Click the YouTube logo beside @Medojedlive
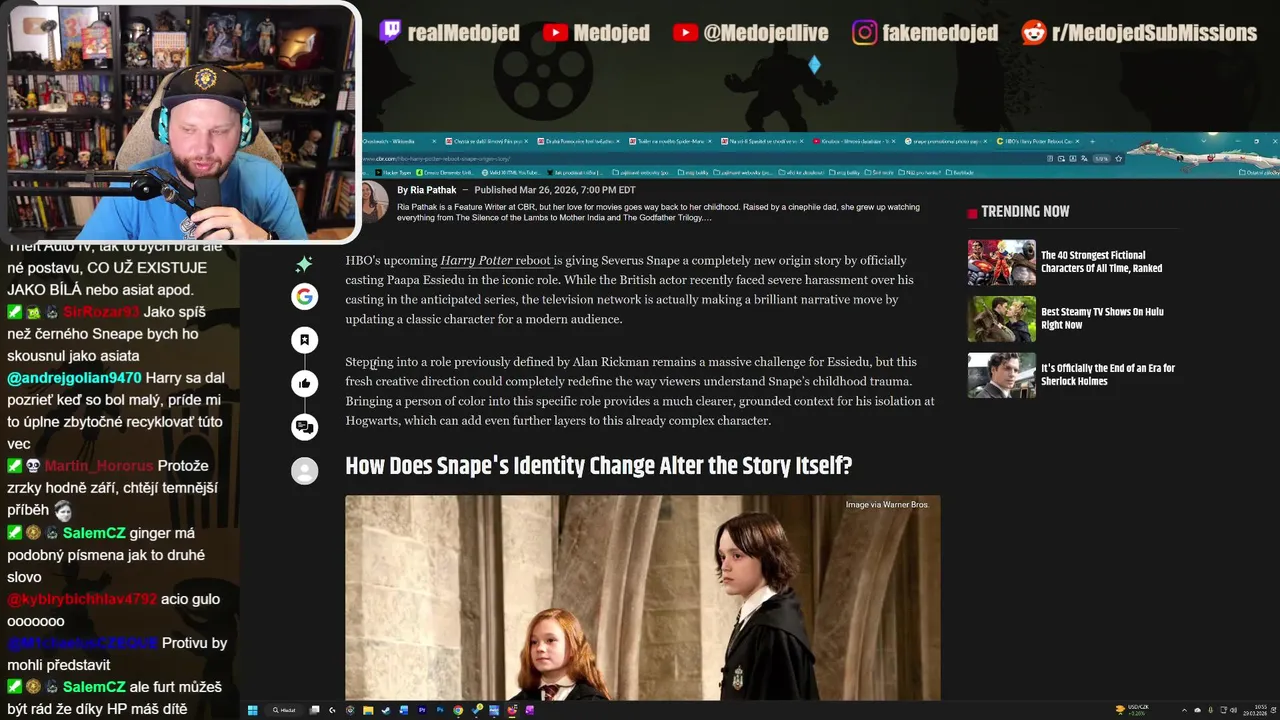1280x720 pixels. click(686, 33)
